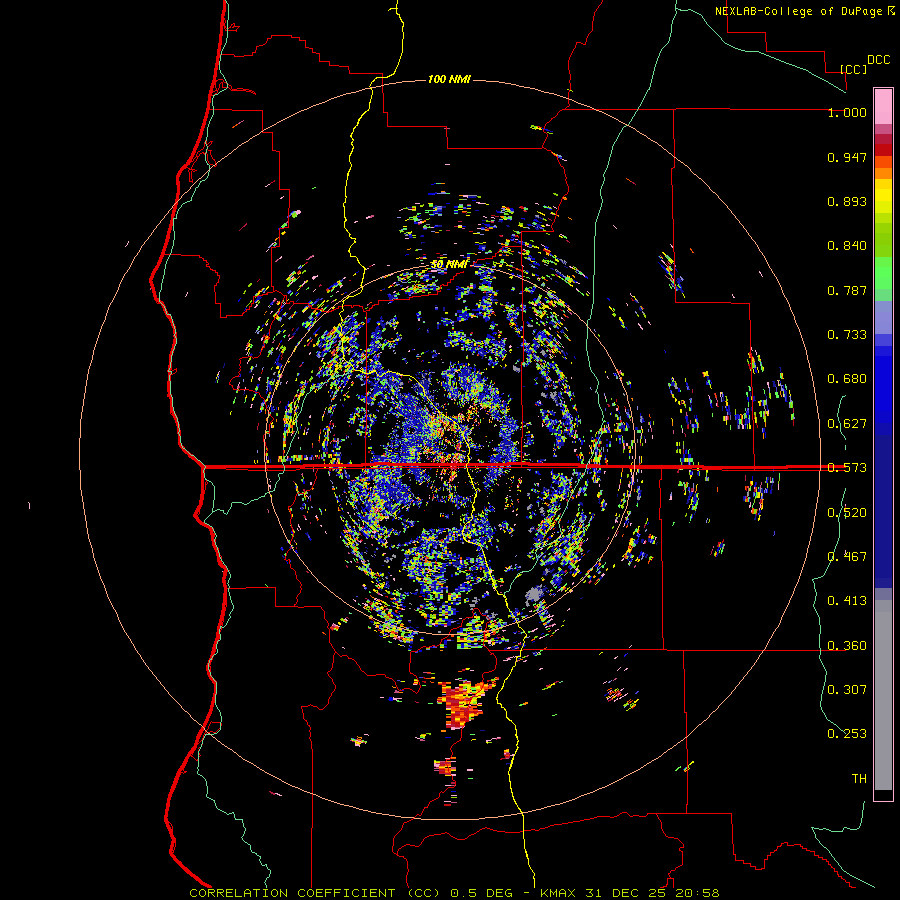Pick the yellow segment of the color bar
The image size is (900, 900).
click(x=883, y=196)
